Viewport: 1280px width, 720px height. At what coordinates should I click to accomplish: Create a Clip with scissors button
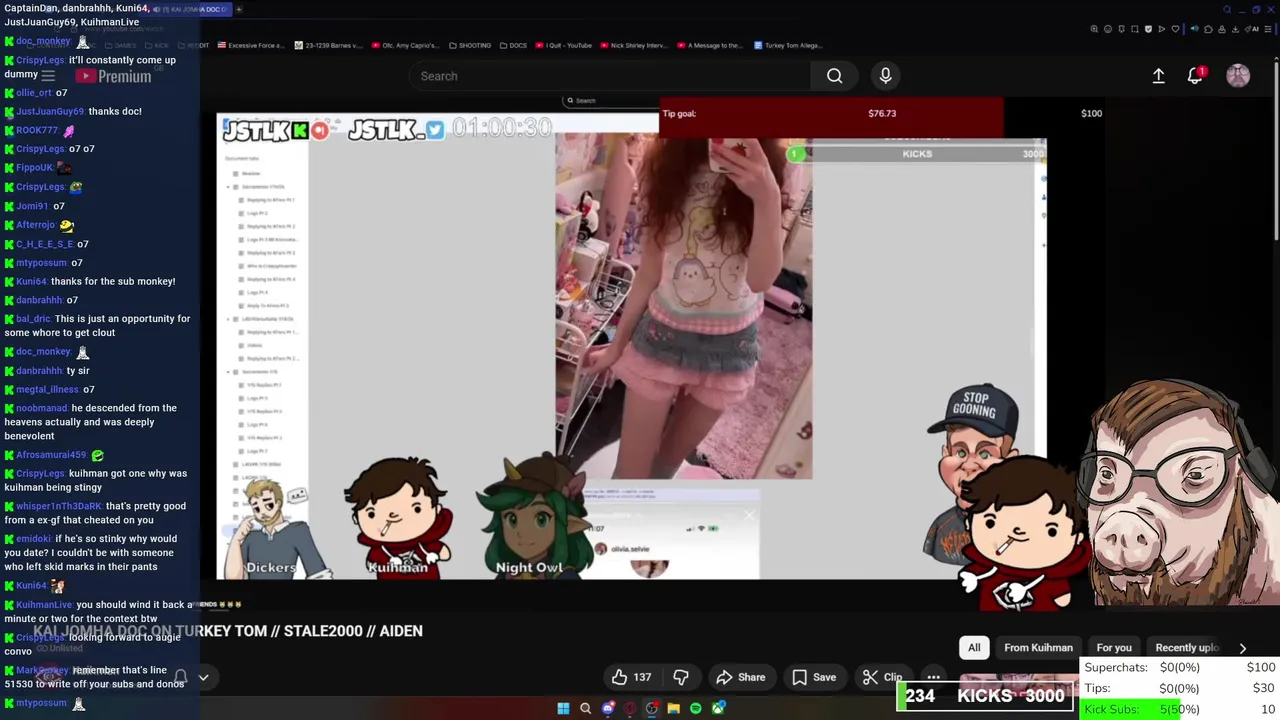(882, 677)
